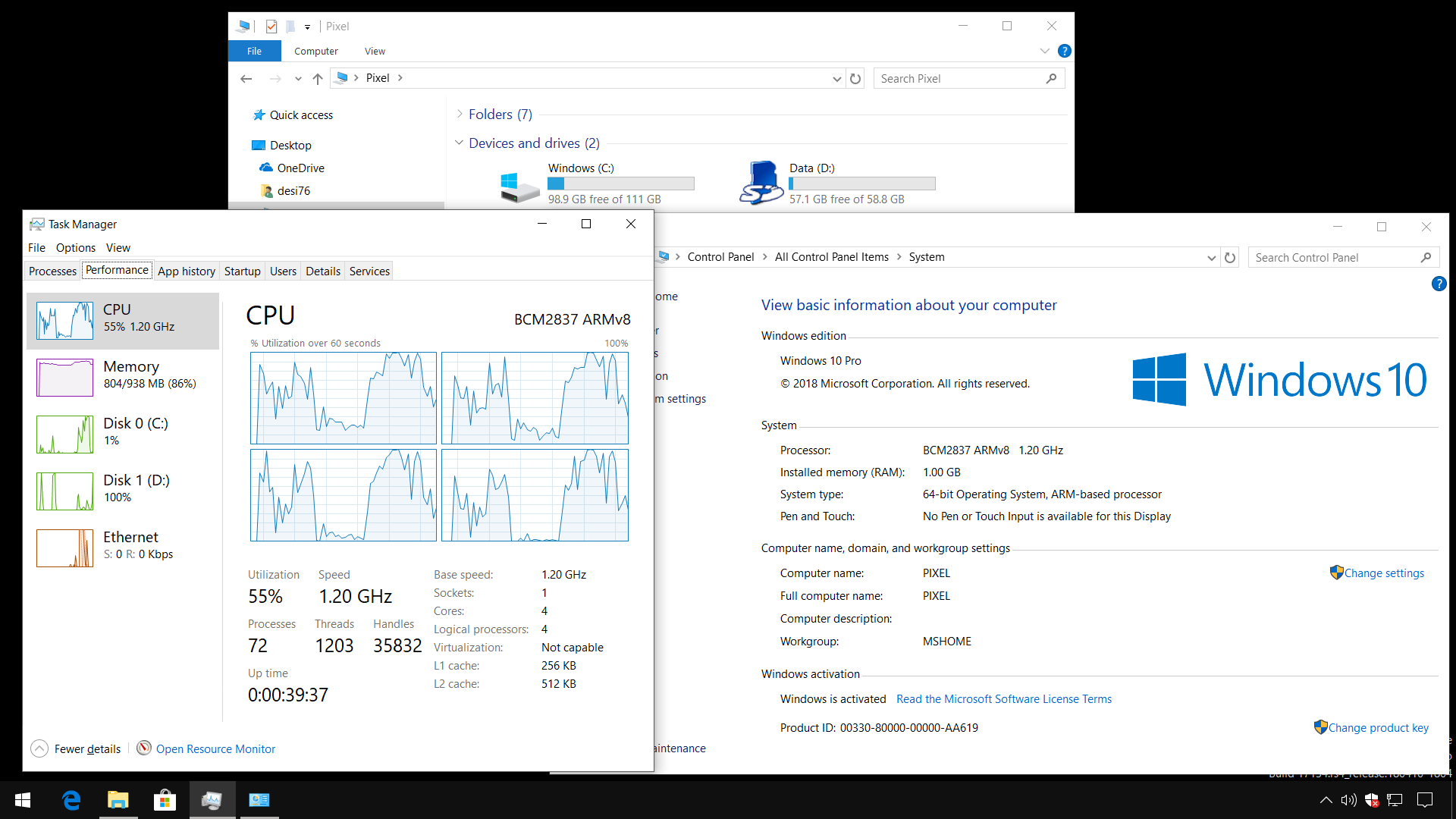Go up one folder level in Explorer

[x=318, y=79]
